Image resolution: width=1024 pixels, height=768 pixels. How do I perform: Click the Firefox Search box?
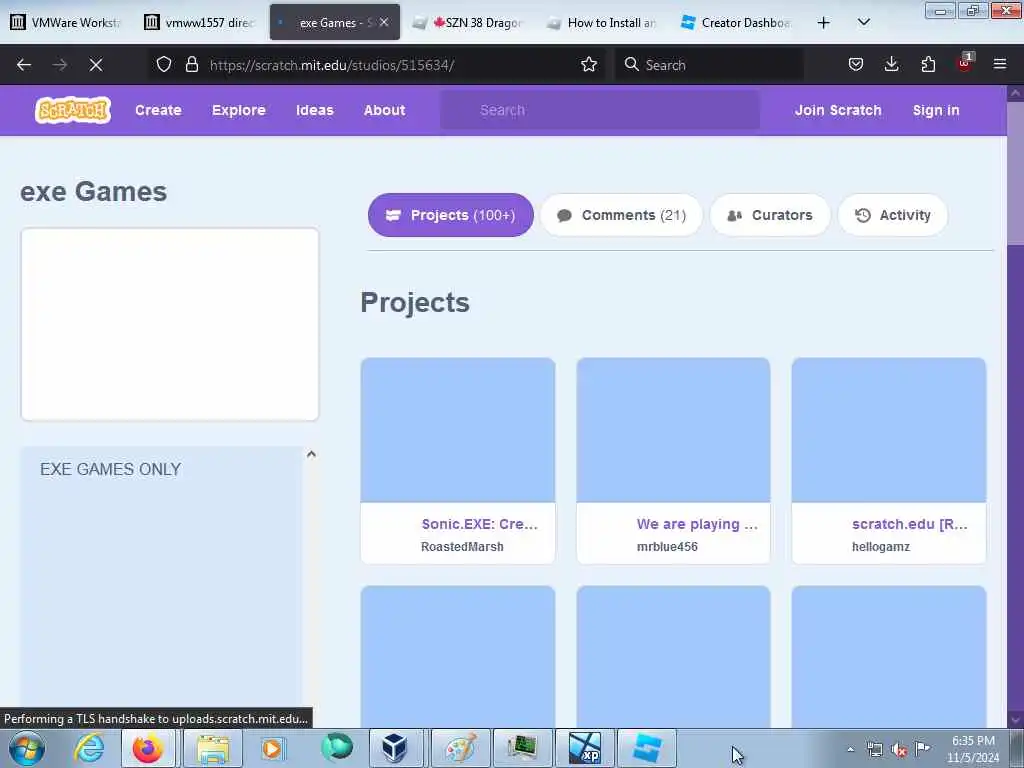coord(709,65)
